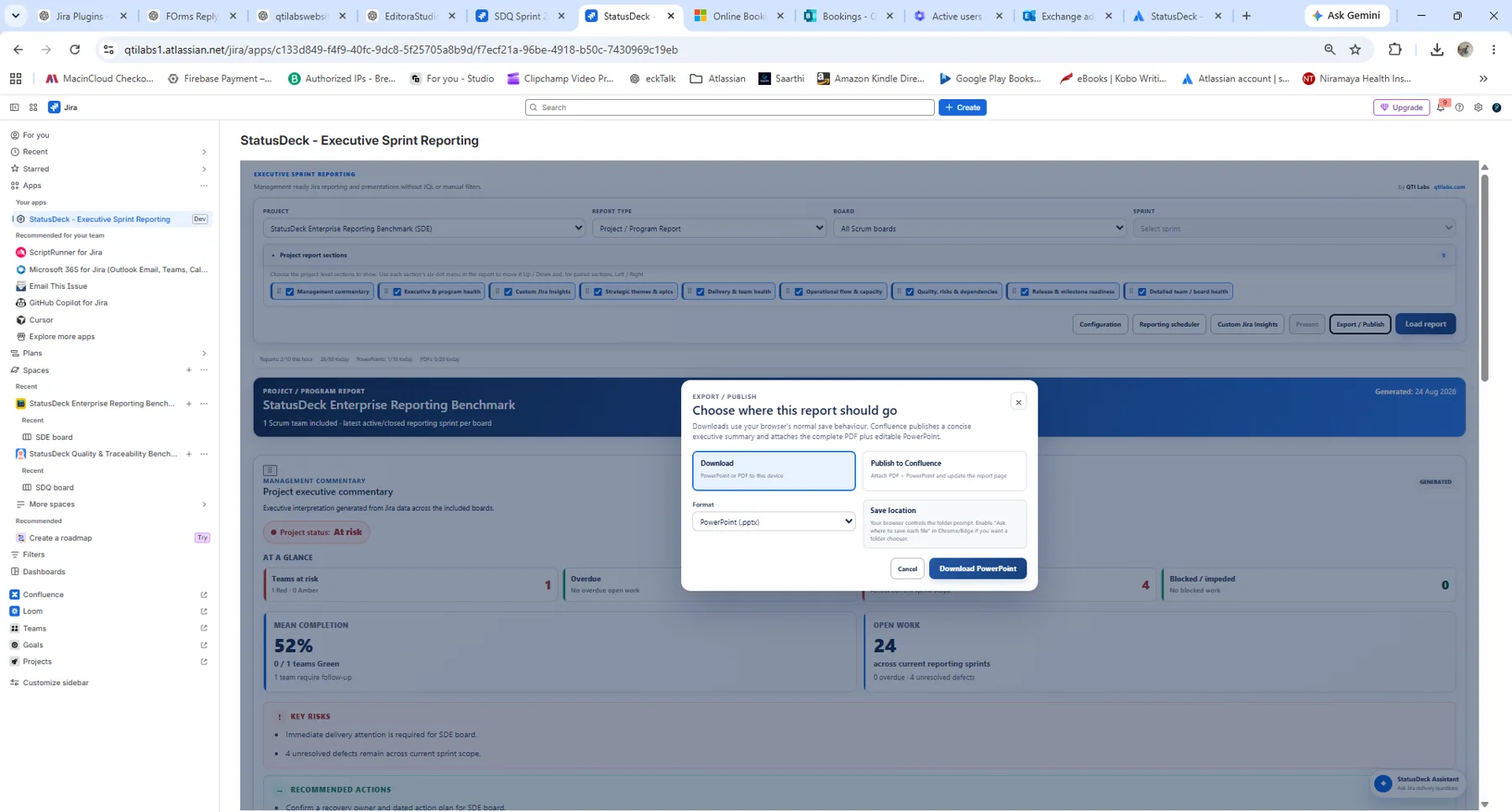The image size is (1512, 812).
Task: Select the Download destination option
Action: point(774,470)
